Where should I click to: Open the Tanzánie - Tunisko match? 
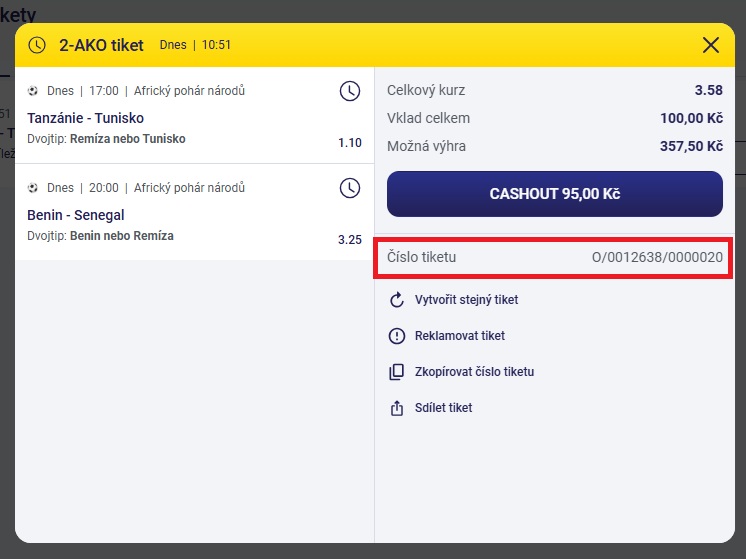[x=85, y=118]
